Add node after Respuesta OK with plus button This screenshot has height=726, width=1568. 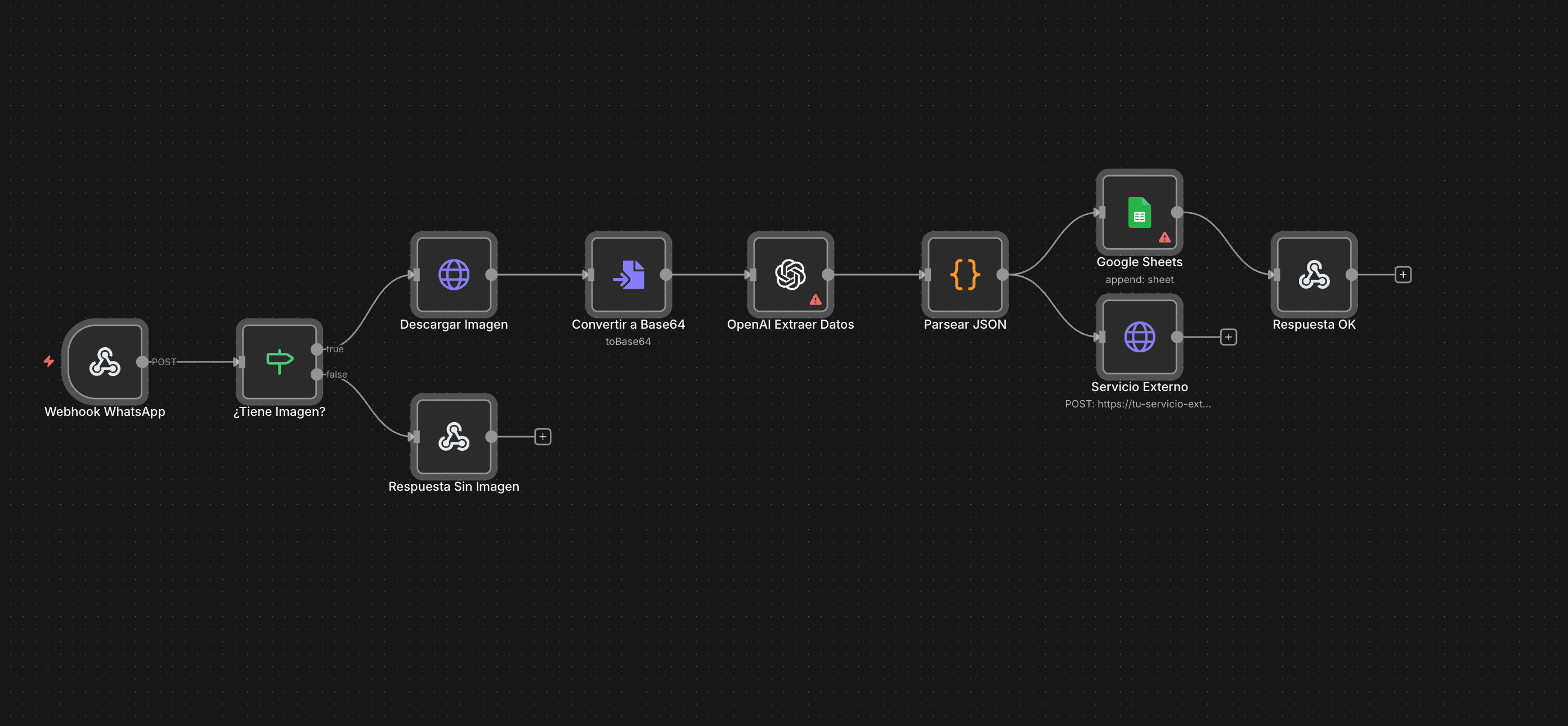(1403, 275)
